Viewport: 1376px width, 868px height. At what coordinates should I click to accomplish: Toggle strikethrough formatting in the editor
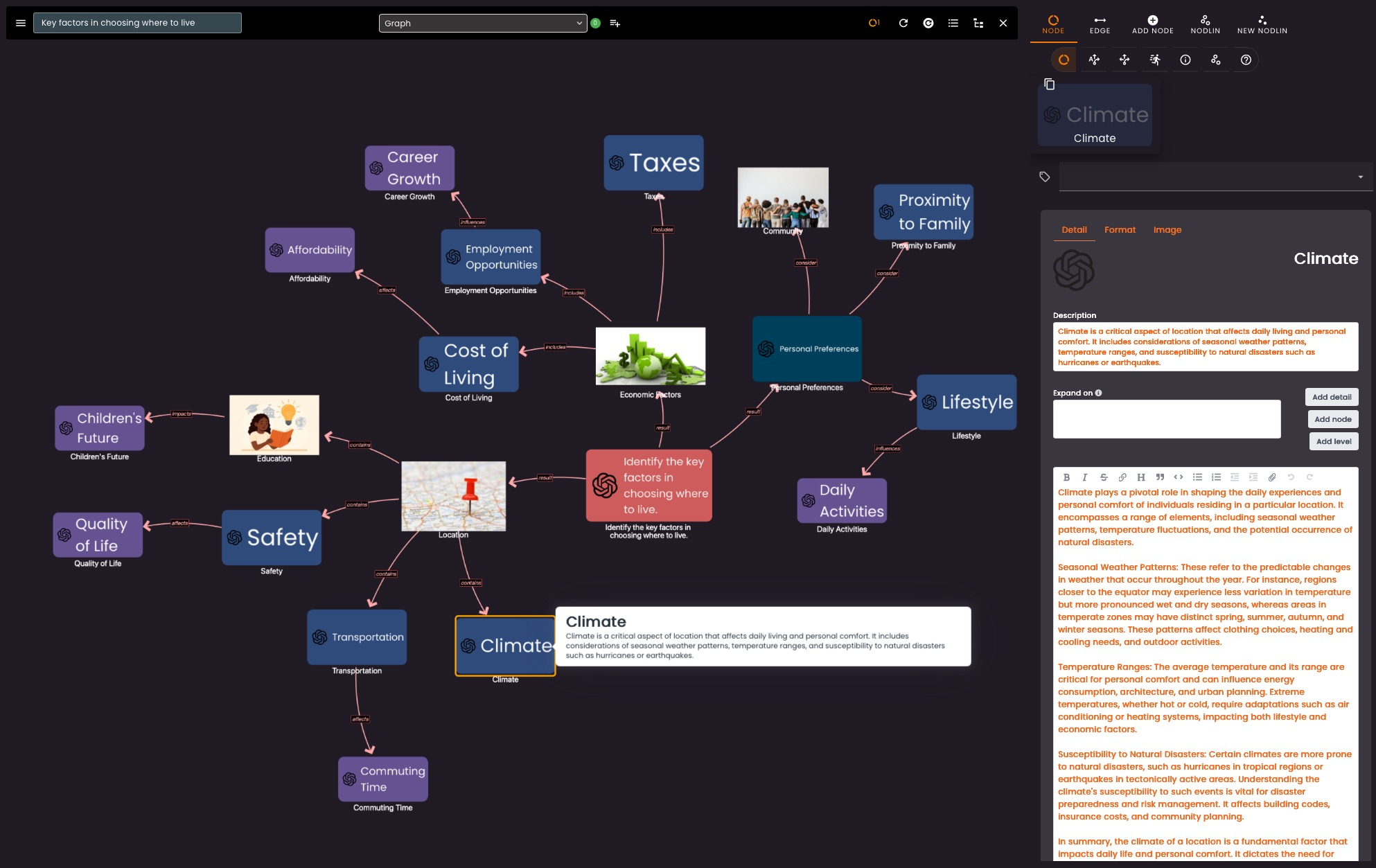pyautogui.click(x=1104, y=477)
